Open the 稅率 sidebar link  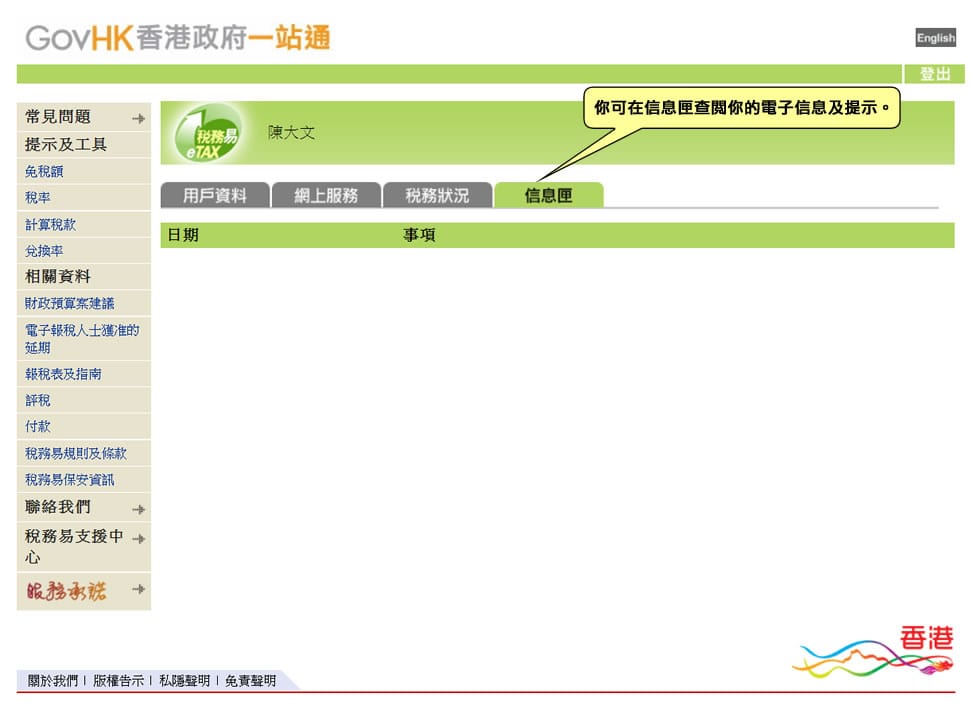pos(38,198)
